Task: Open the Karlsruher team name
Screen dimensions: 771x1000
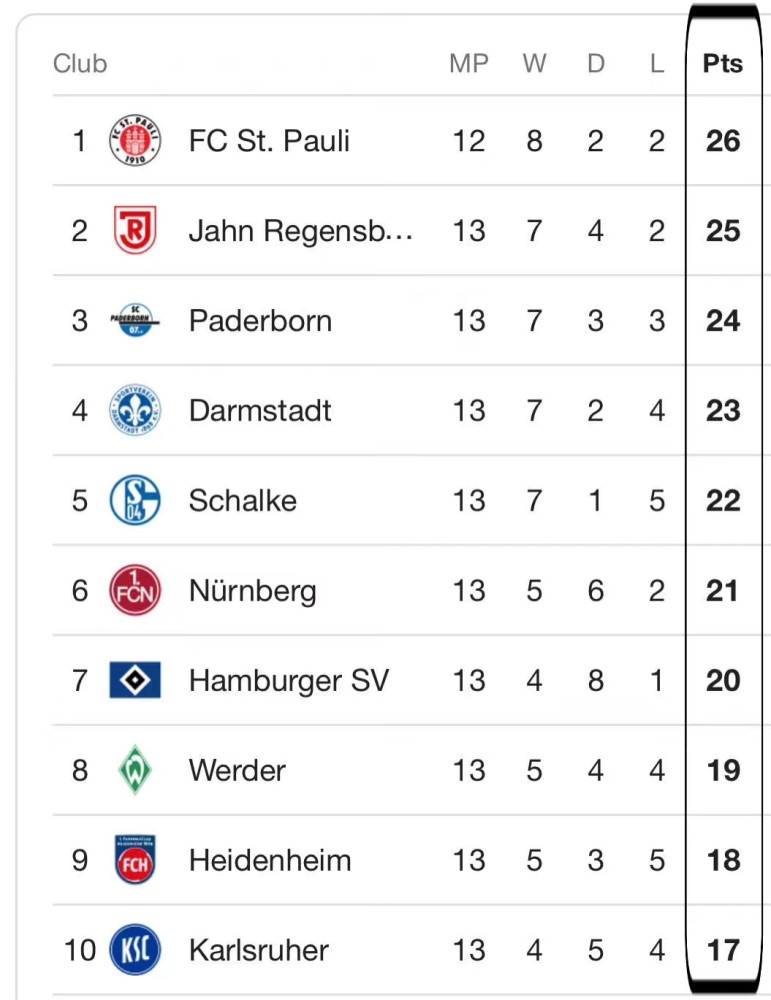Action: pos(259,950)
